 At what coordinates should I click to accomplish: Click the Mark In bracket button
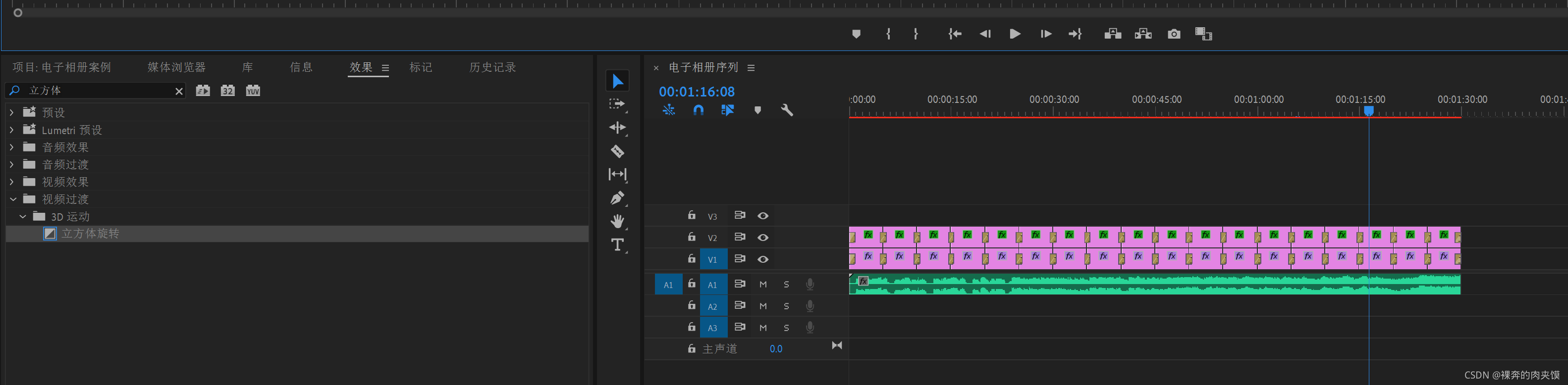coord(888,34)
